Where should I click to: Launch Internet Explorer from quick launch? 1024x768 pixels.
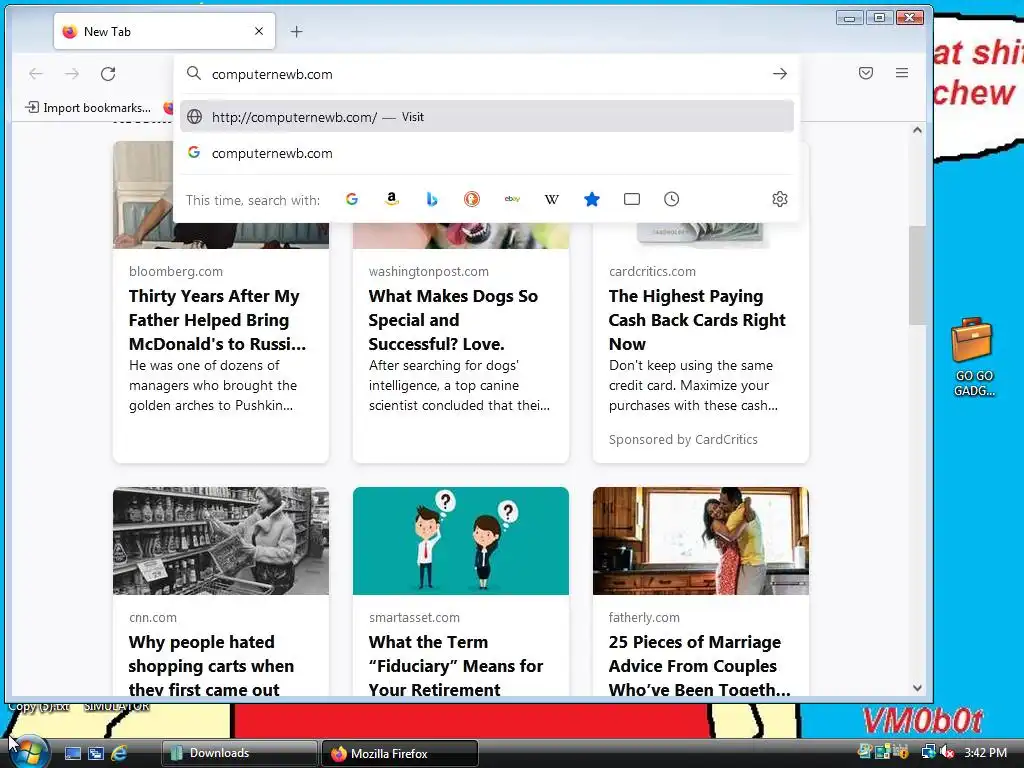pos(120,753)
